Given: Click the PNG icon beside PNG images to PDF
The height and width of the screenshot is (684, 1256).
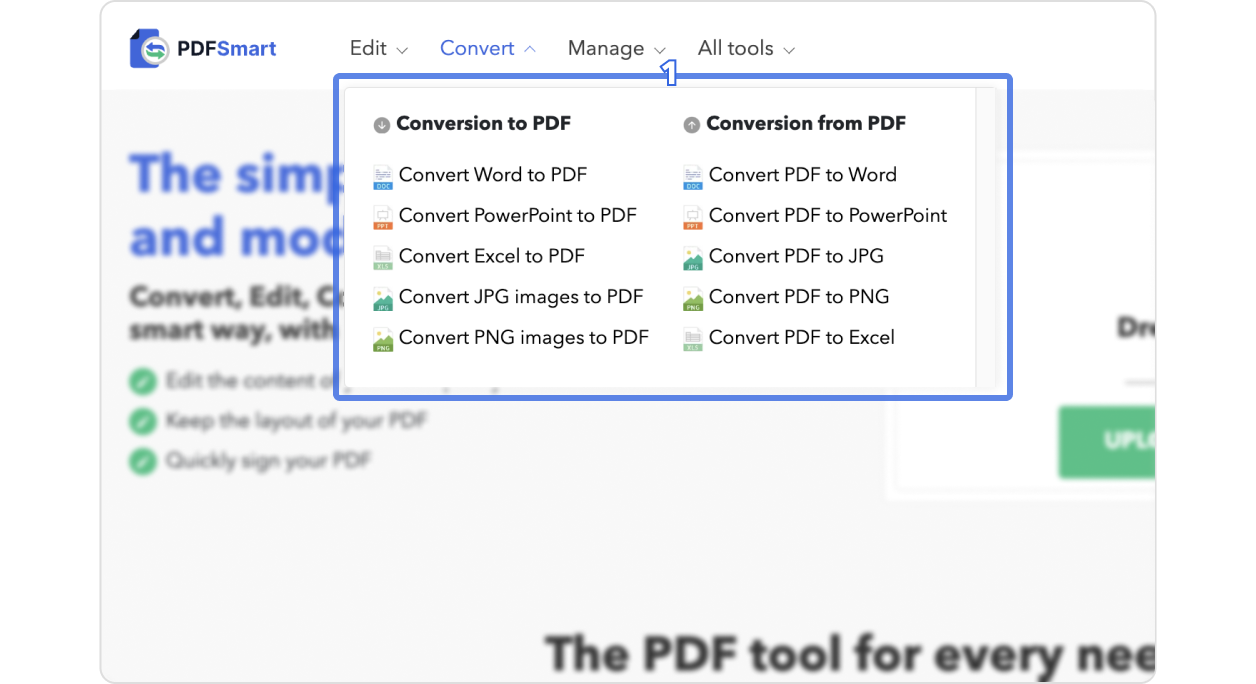Looking at the screenshot, I should coord(383,339).
